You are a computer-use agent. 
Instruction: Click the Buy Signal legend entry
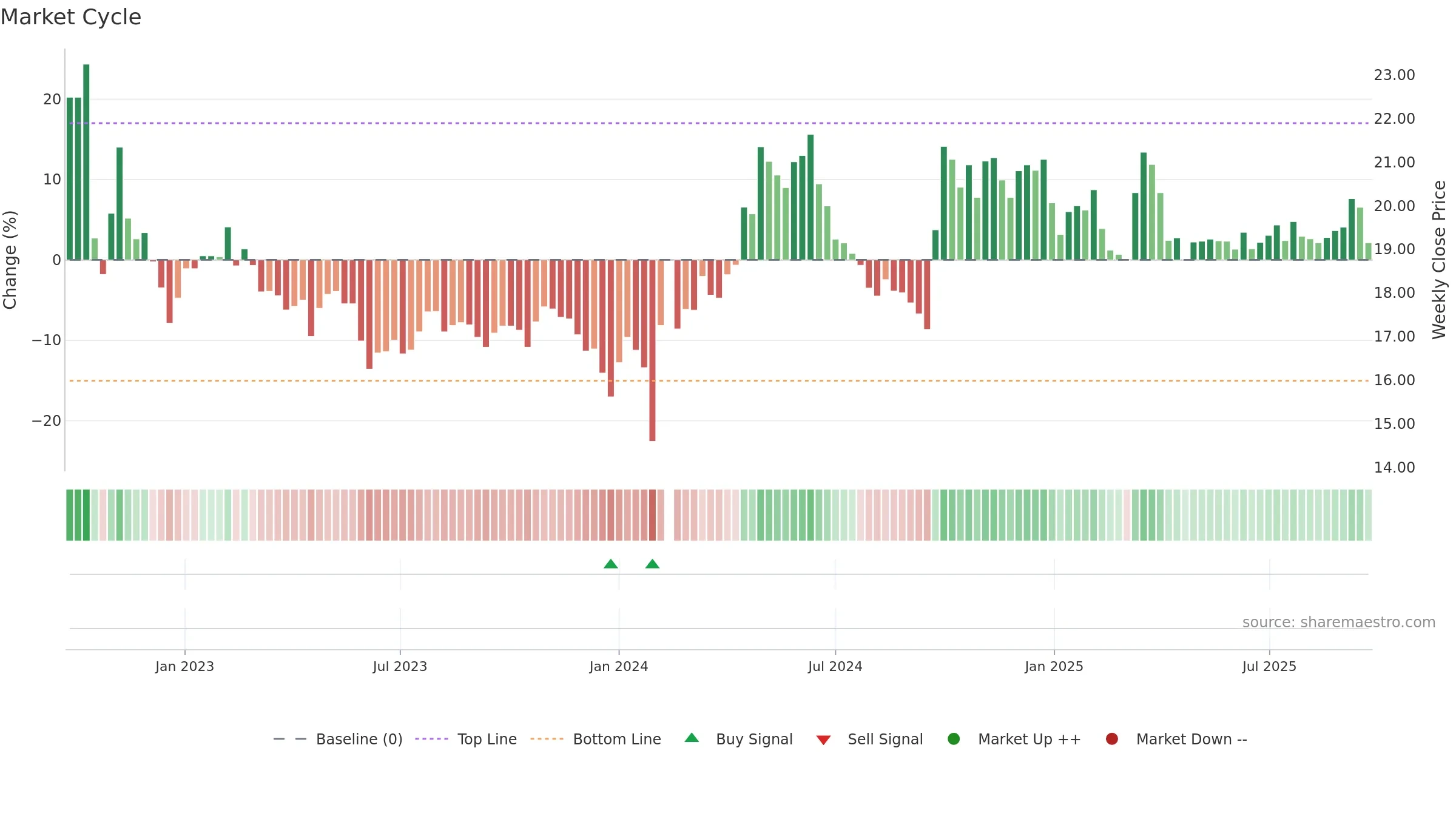click(x=738, y=739)
